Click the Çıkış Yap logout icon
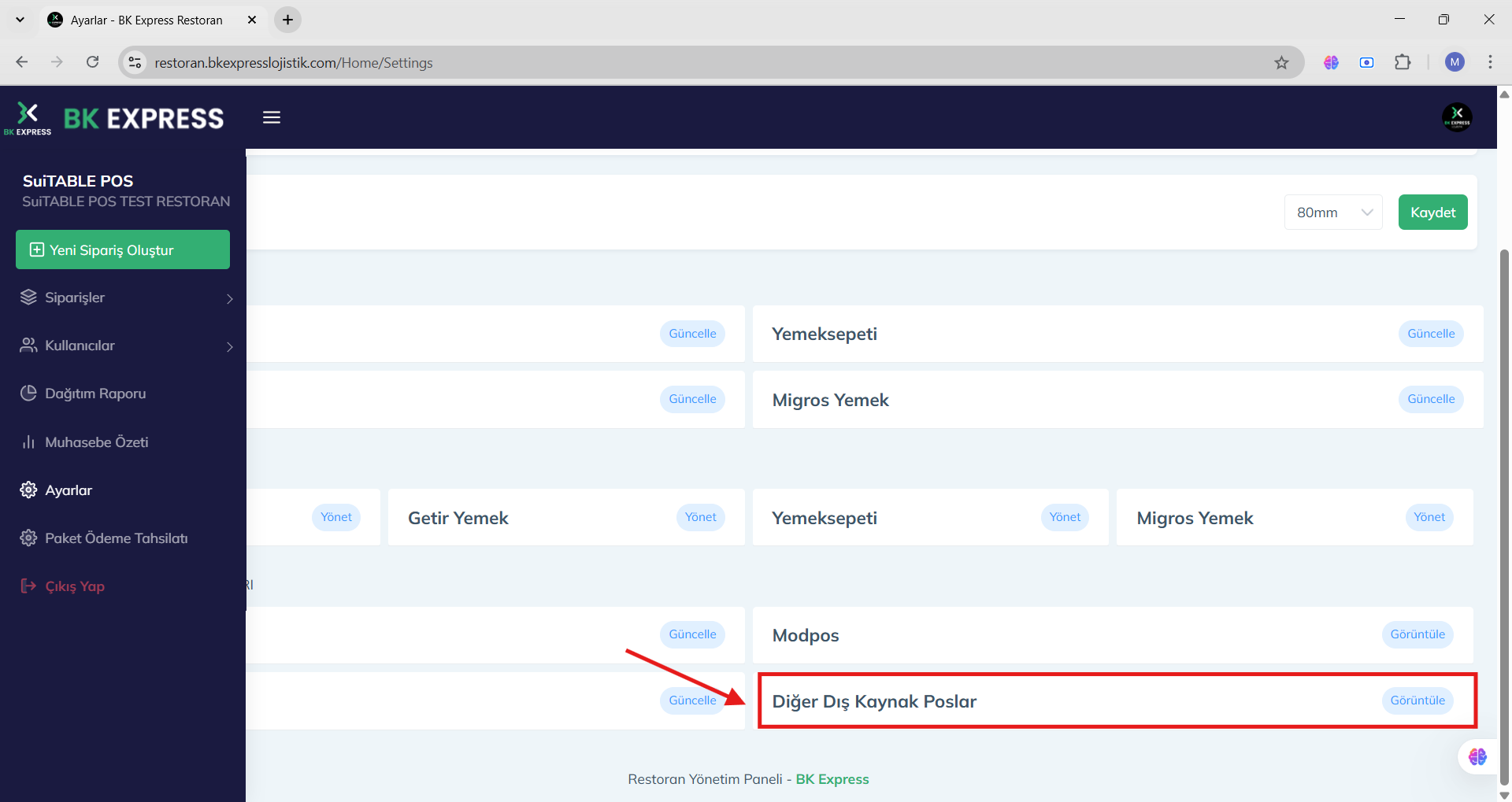This screenshot has width=1512, height=802. click(x=28, y=586)
